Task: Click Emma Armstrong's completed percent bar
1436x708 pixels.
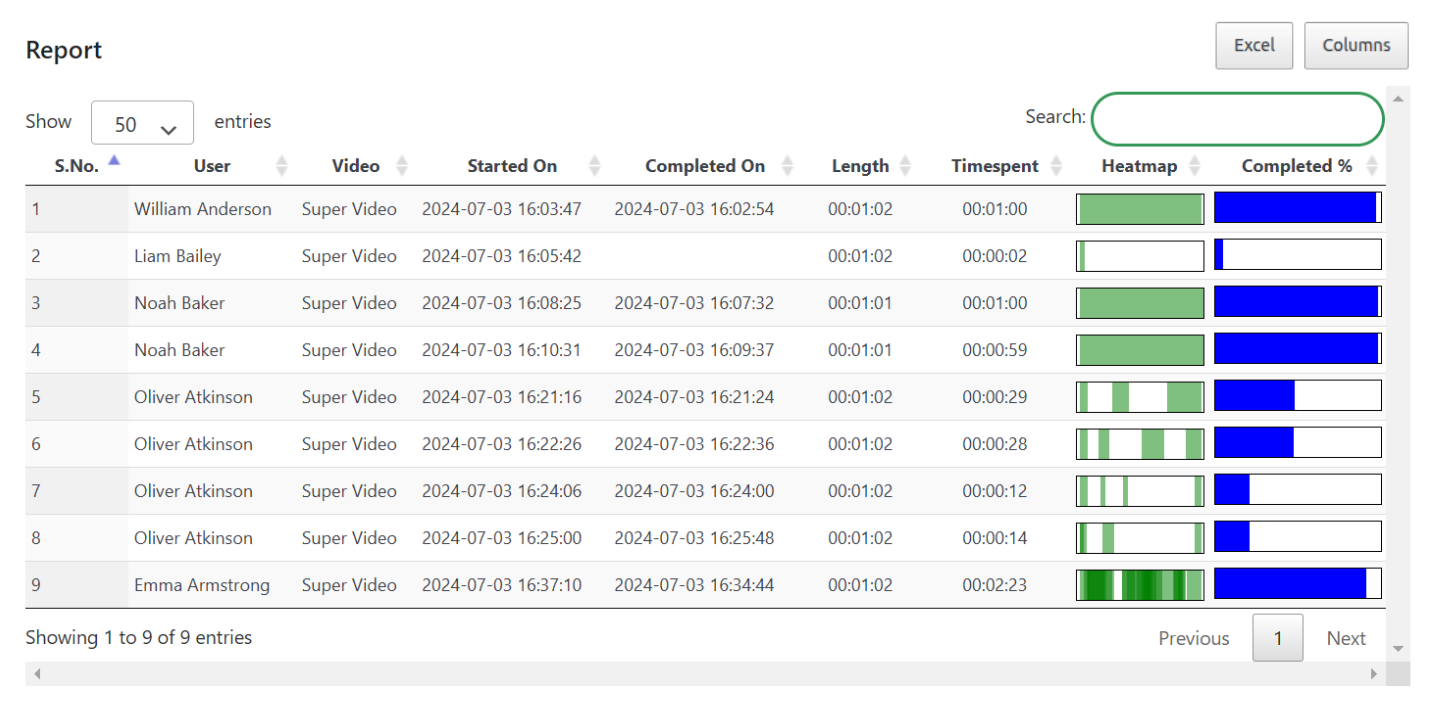Action: click(x=1297, y=584)
